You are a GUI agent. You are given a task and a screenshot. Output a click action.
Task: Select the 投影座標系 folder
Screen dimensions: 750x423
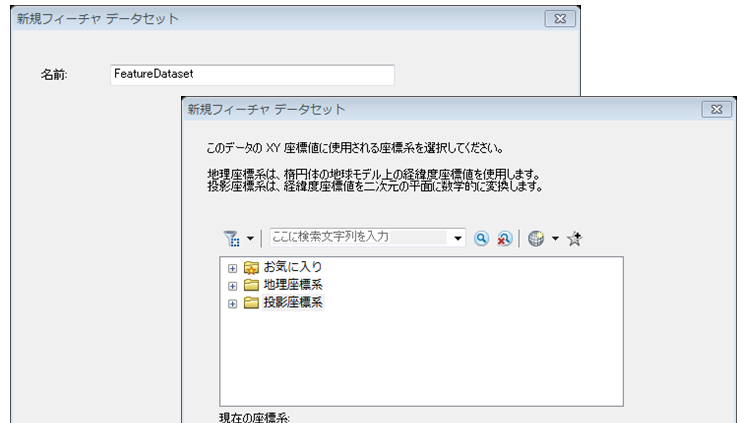(293, 302)
